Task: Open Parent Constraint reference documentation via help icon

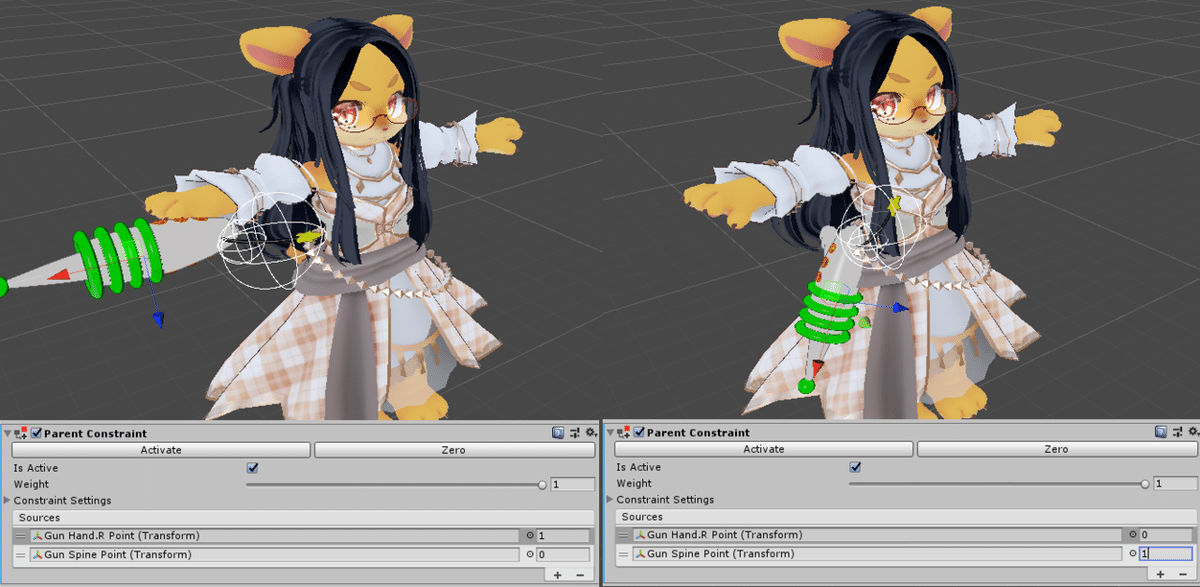Action: (556, 433)
